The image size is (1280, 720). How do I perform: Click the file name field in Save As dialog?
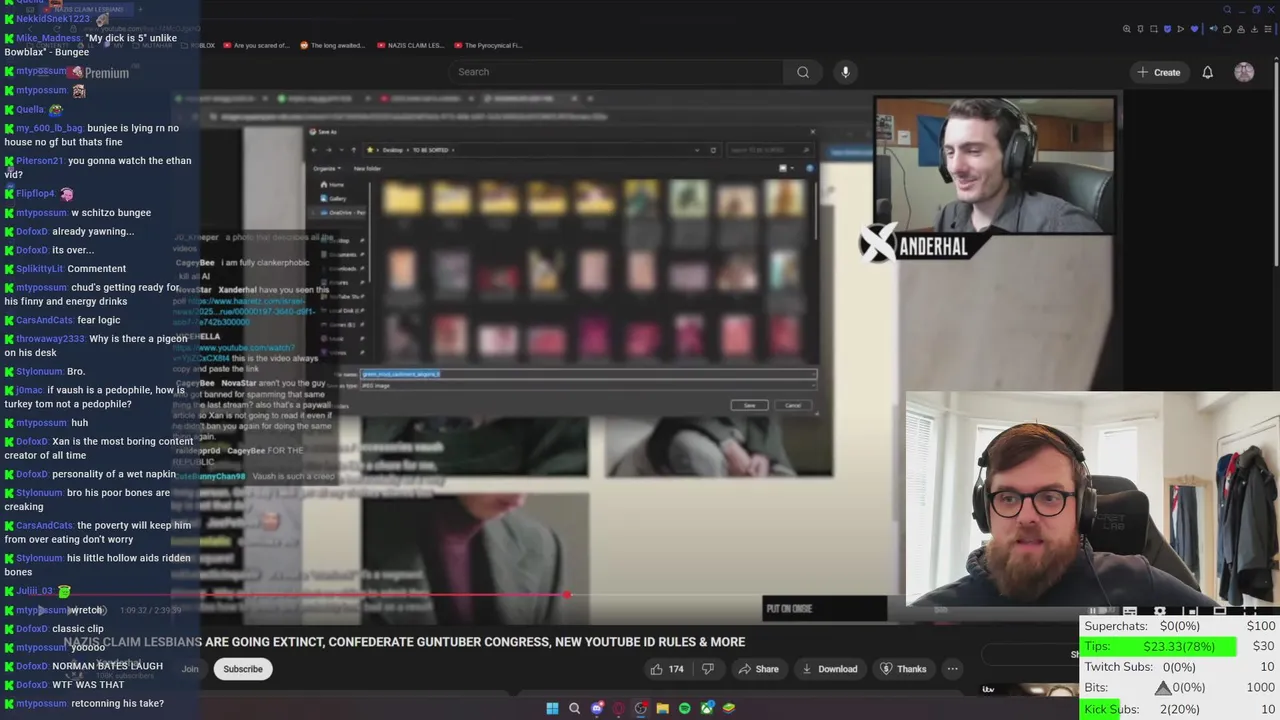coord(588,374)
